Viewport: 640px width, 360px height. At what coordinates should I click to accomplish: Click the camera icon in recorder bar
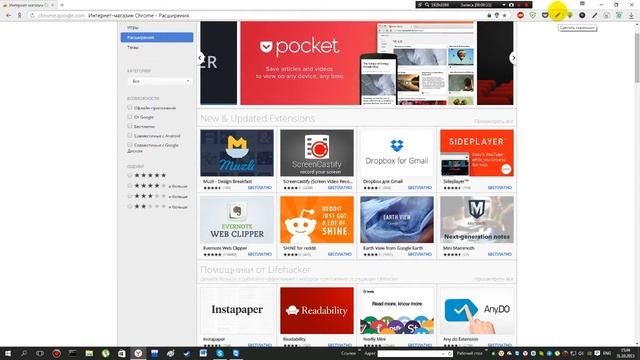tap(511, 4)
